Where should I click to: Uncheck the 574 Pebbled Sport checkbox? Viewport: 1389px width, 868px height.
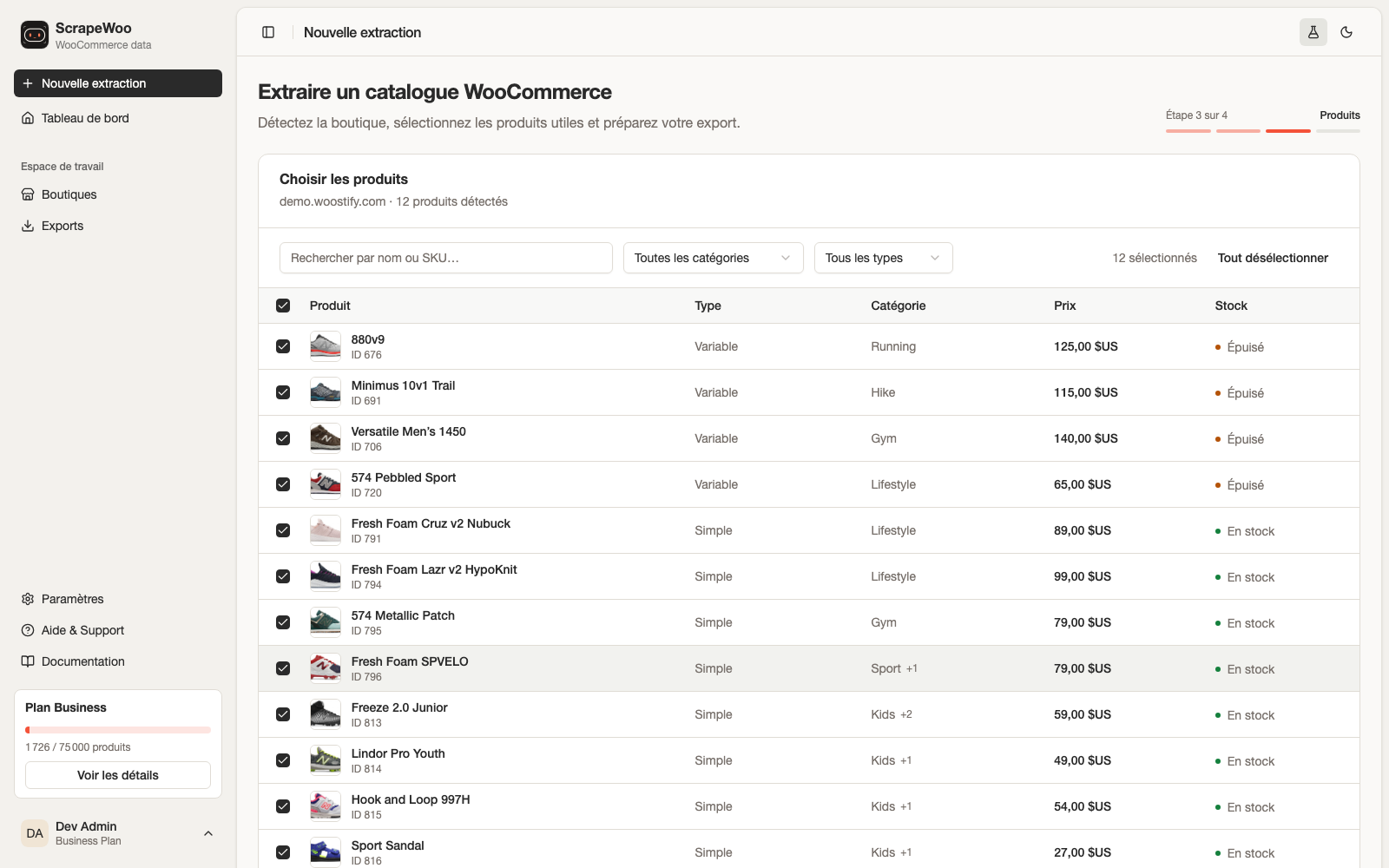pyautogui.click(x=283, y=484)
